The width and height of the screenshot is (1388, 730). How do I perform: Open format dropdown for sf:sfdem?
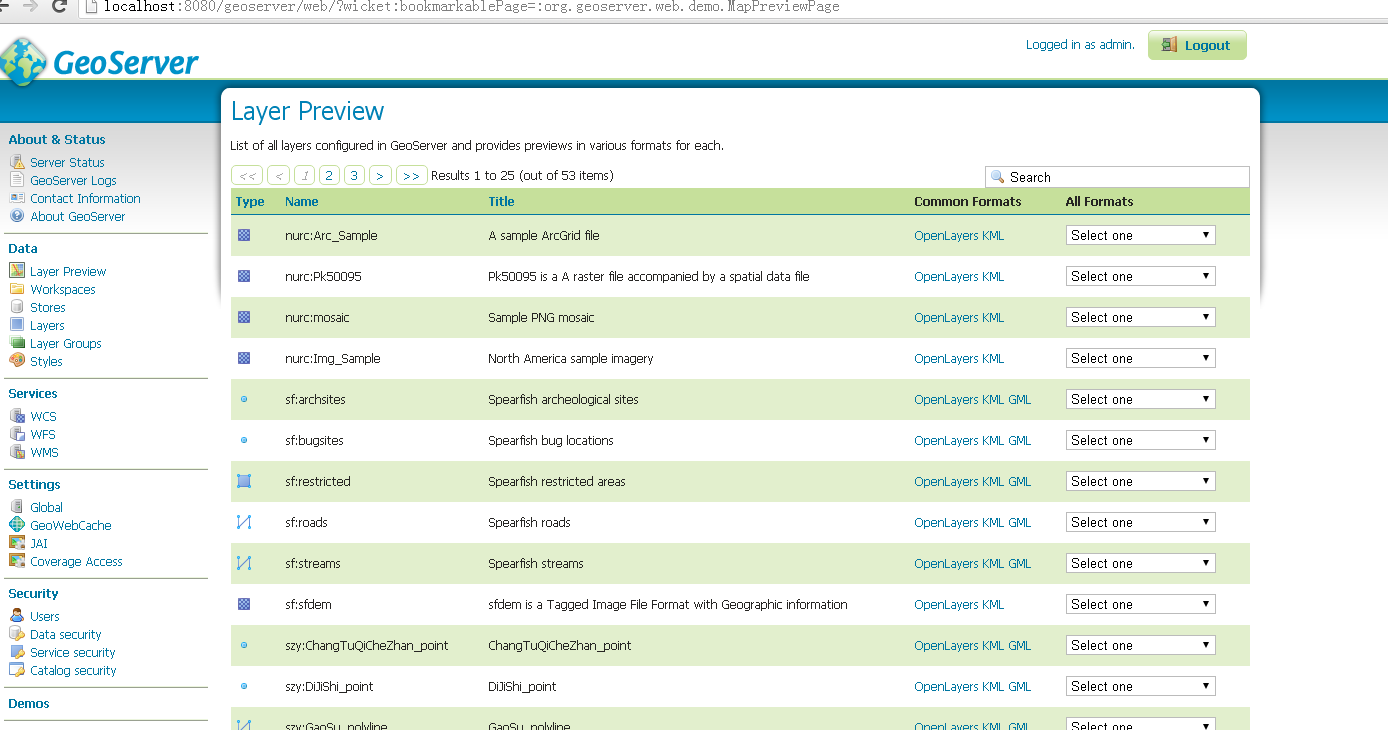(x=1140, y=604)
